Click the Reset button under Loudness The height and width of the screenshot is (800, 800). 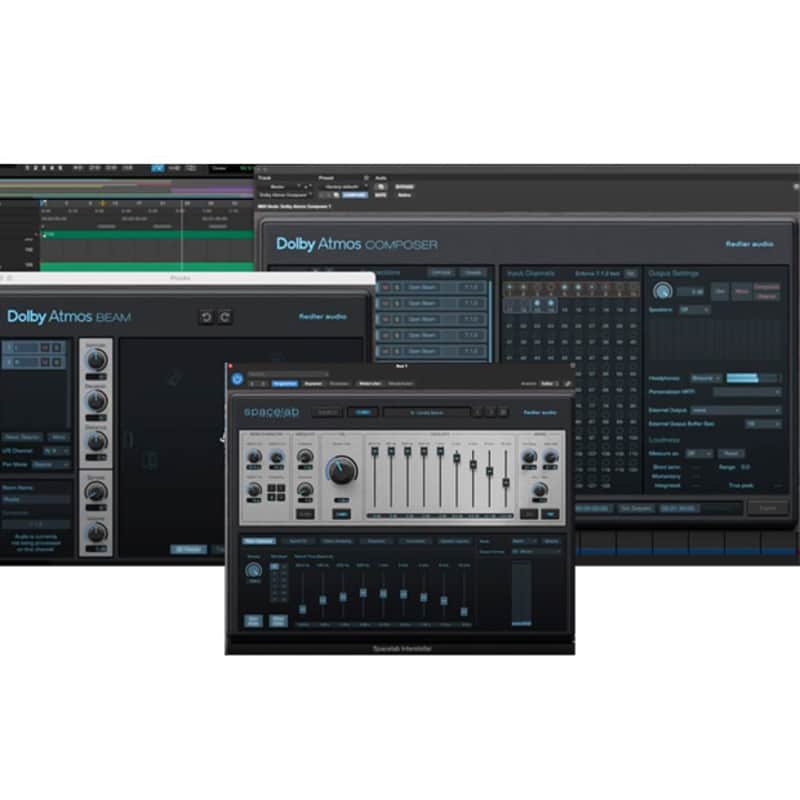pyautogui.click(x=731, y=454)
